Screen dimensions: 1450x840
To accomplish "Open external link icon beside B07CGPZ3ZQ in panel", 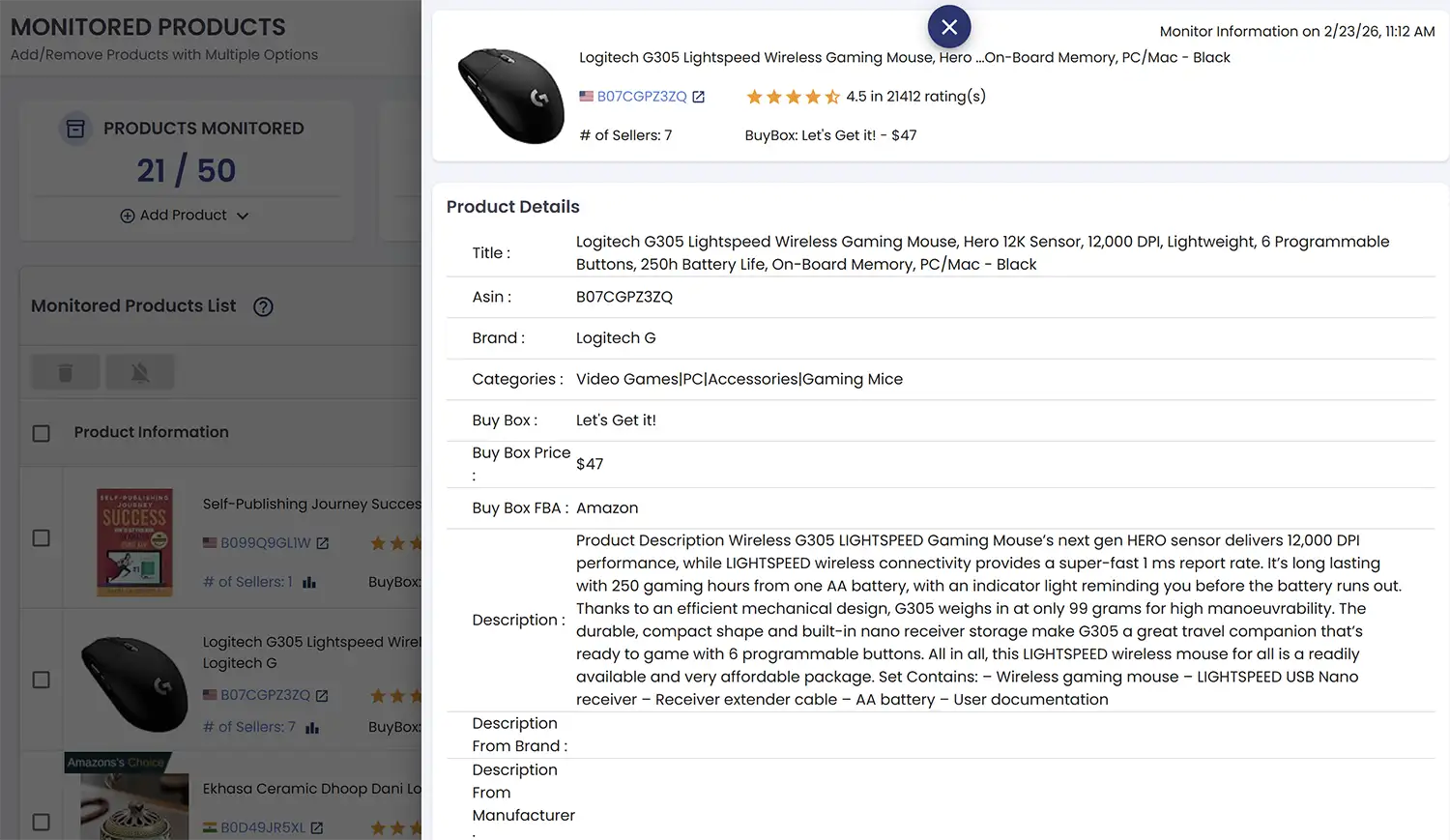I will [699, 97].
